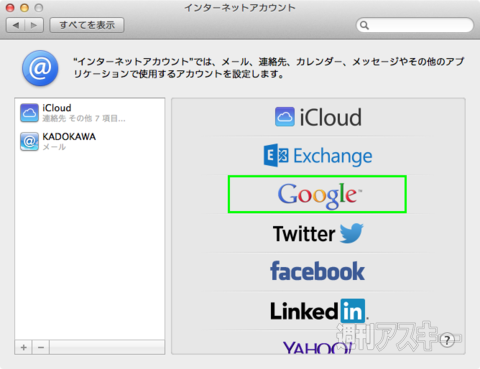This screenshot has width=480, height=369.
Task: Add an account with the plus button
Action: (24, 347)
